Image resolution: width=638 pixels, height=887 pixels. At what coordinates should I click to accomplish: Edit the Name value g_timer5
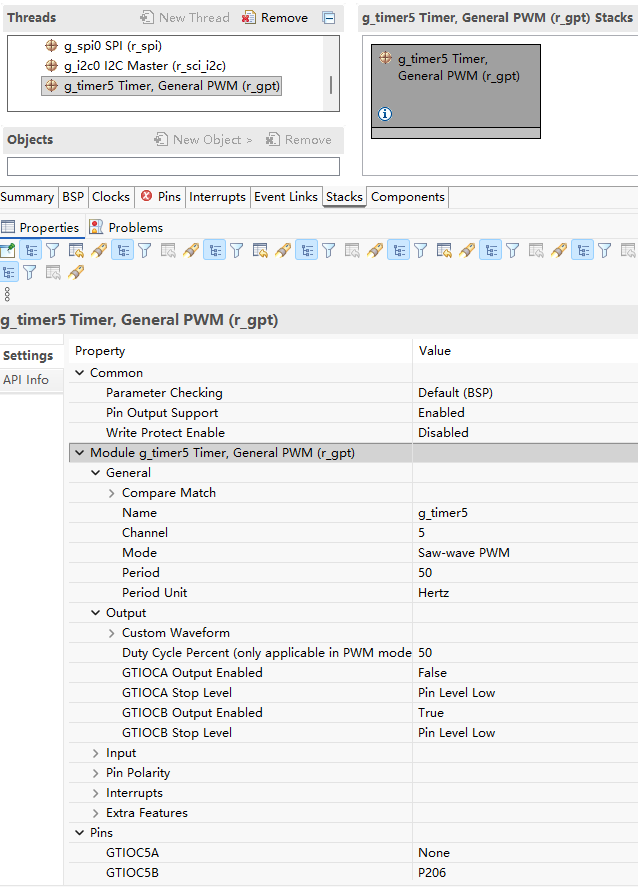pyautogui.click(x=443, y=513)
